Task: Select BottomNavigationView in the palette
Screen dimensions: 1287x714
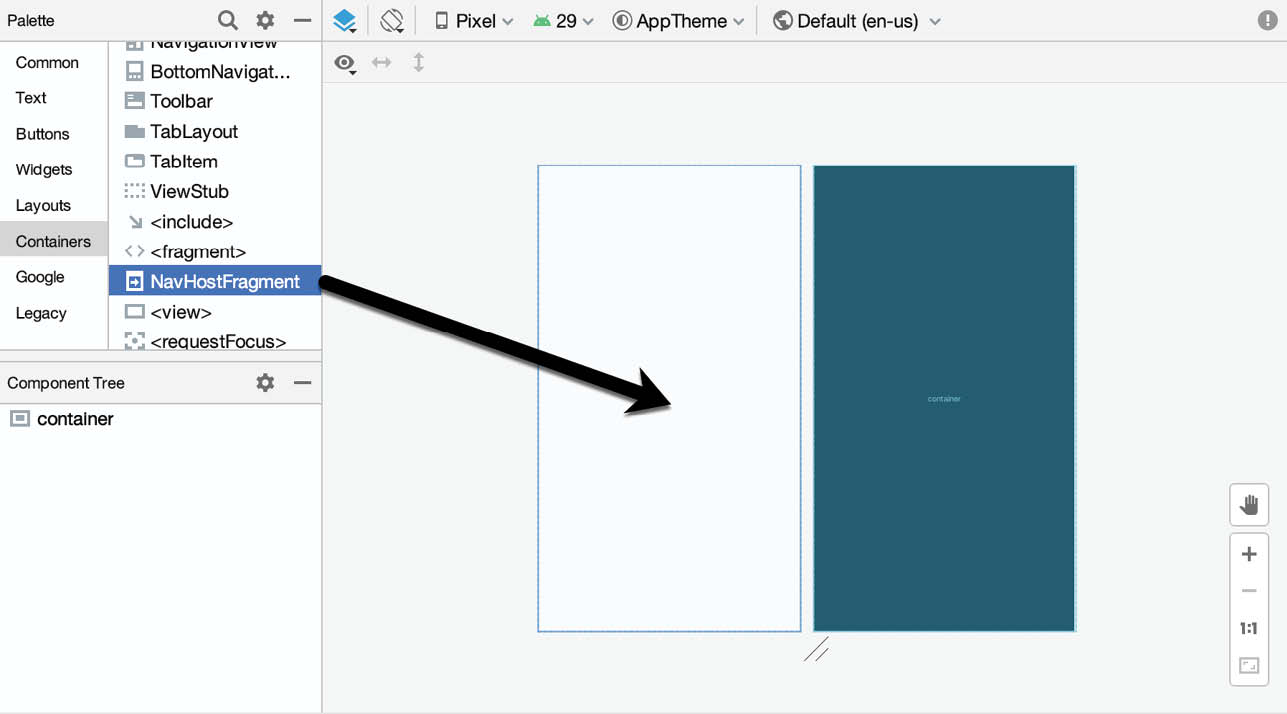Action: click(215, 71)
